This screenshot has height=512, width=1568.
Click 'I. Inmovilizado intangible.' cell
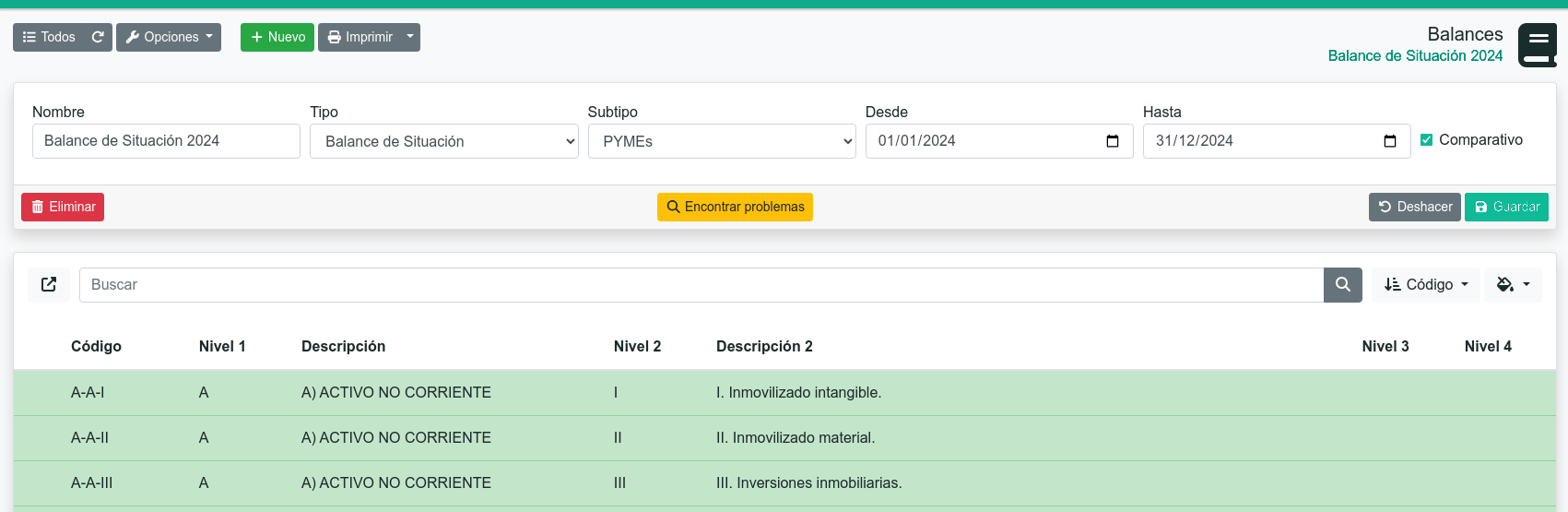pos(798,393)
